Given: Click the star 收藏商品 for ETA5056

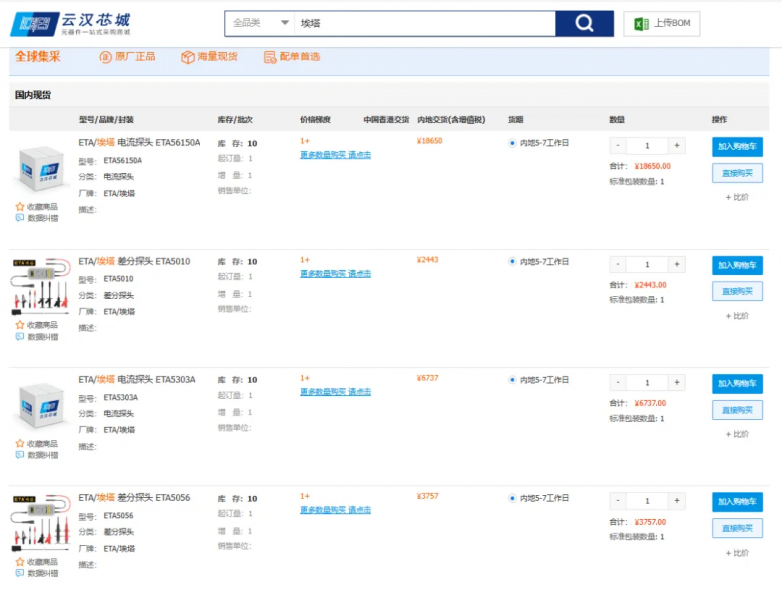Looking at the screenshot, I should click(20, 562).
